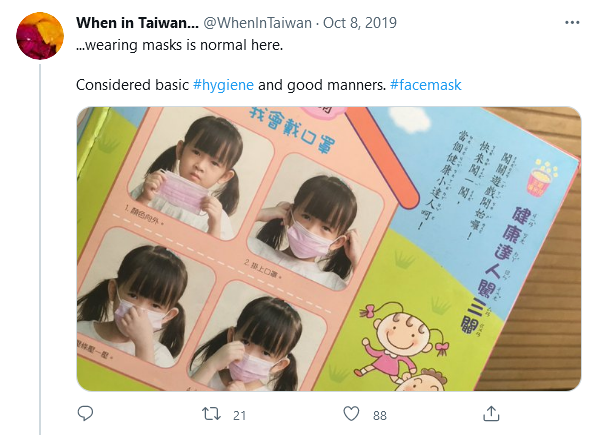Viewport: 598px width, 435px height.
Task: Click the tweet text about wearing masks
Action: 180,45
